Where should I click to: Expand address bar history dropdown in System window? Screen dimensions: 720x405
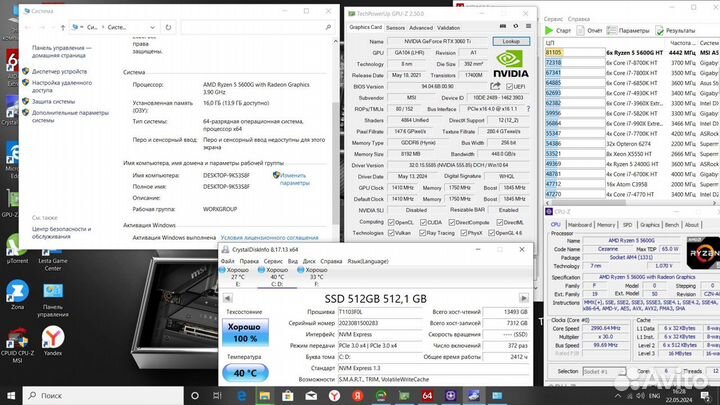[152, 28]
